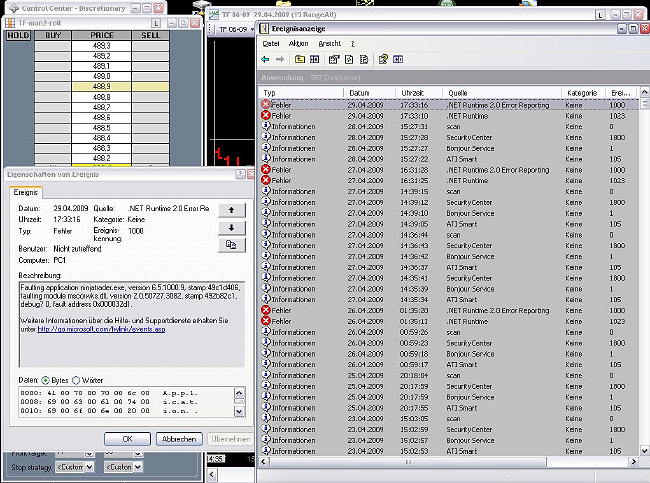Viewport: 650px width, 483px height.
Task: Click the chart window title icon for TF 06-09
Action: pyautogui.click(x=214, y=15)
